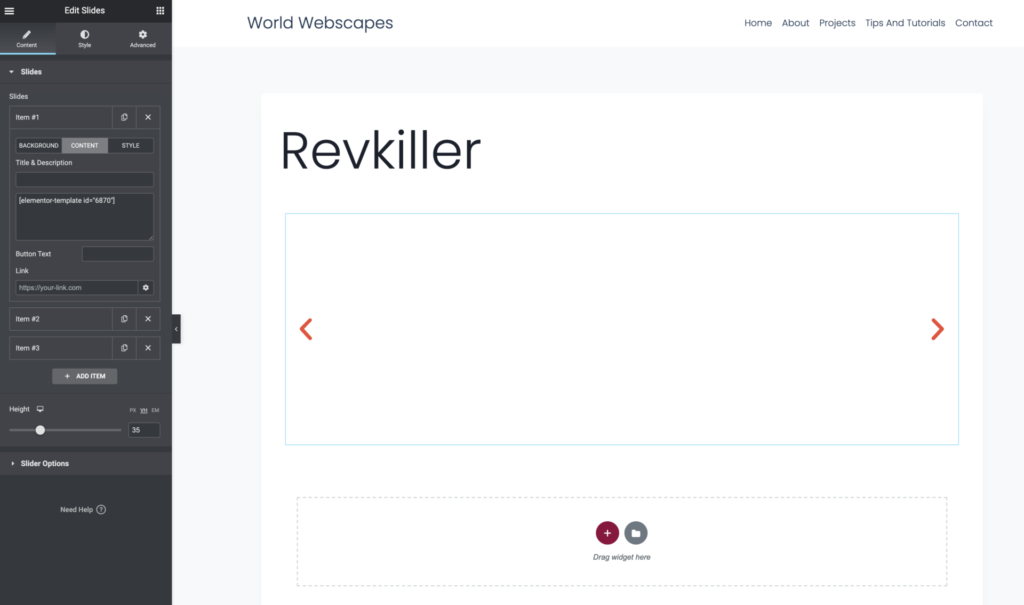Click the Height slider handle
1024x605 pixels.
(40, 430)
